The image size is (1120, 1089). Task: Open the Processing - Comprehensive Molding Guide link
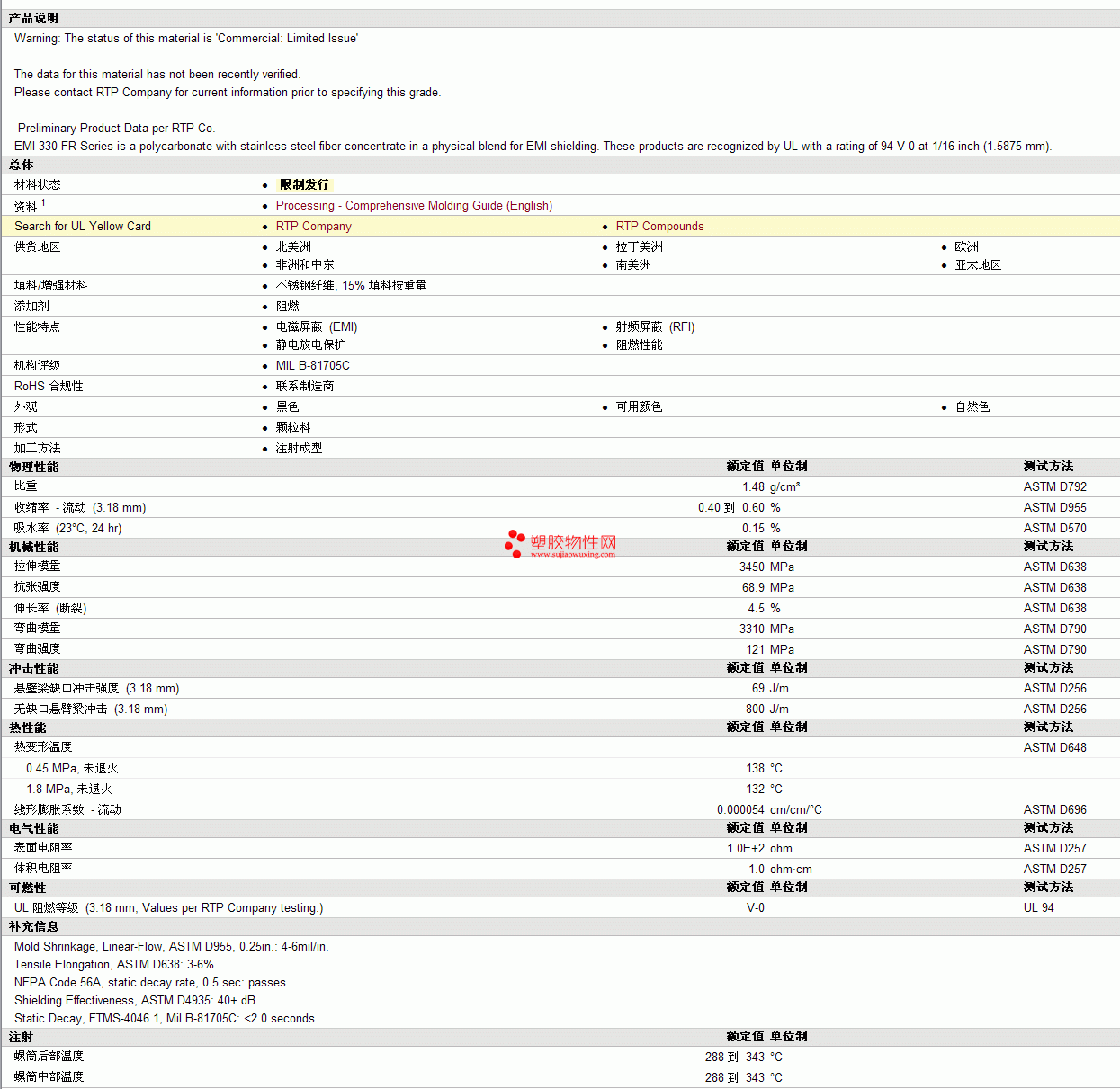[414, 205]
